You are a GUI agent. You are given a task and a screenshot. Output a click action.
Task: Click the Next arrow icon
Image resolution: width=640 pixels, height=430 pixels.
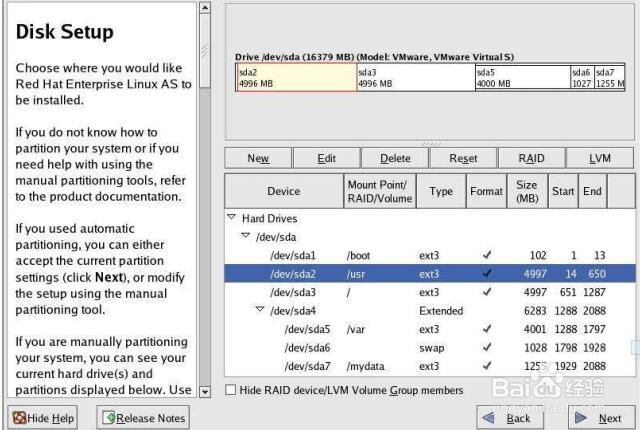tap(581, 418)
